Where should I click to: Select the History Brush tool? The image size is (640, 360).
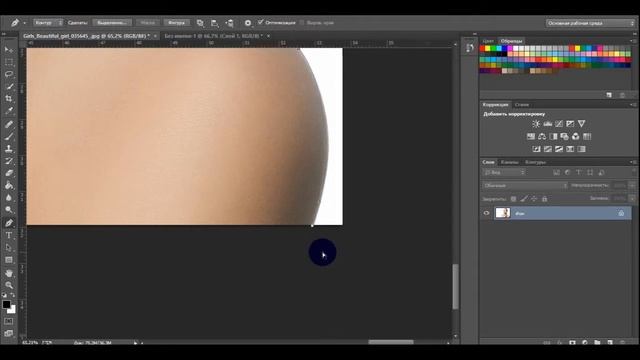(x=9, y=161)
